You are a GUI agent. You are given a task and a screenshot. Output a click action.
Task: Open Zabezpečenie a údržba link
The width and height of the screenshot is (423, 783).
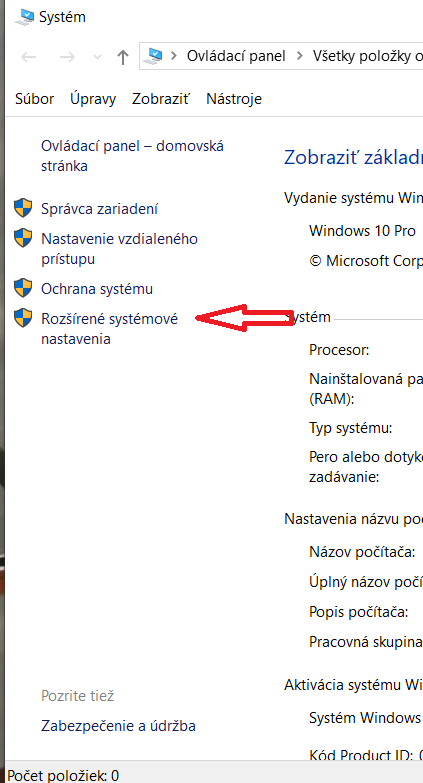tap(118, 726)
